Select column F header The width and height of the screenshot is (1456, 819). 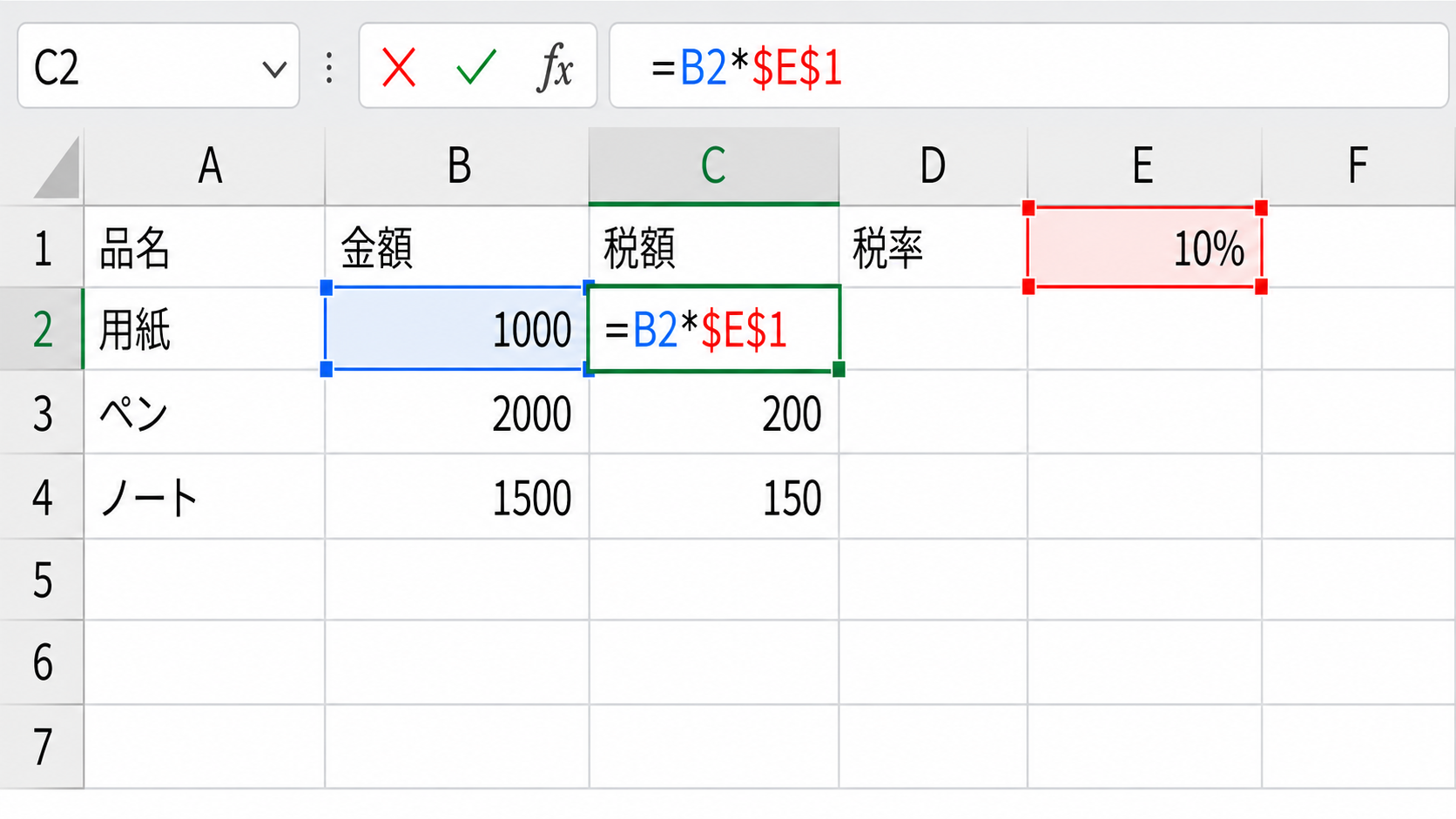[1358, 165]
